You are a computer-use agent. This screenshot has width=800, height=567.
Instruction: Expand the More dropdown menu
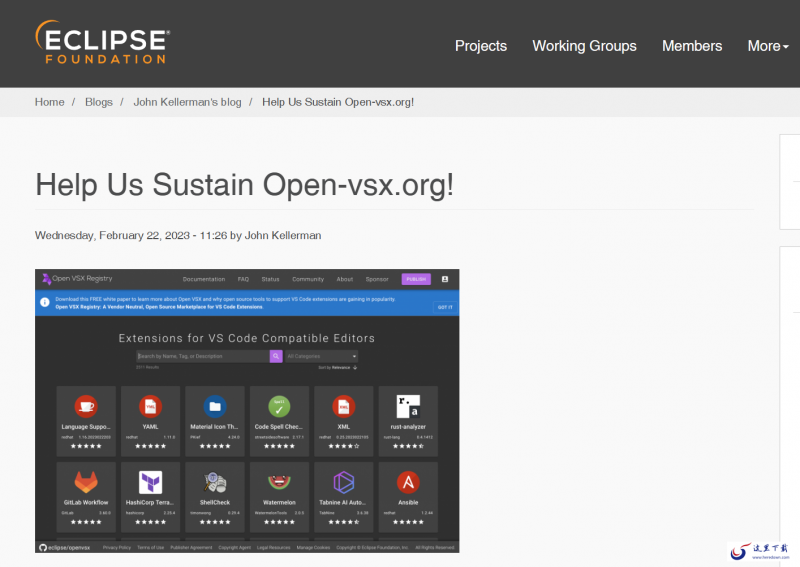[x=768, y=46]
